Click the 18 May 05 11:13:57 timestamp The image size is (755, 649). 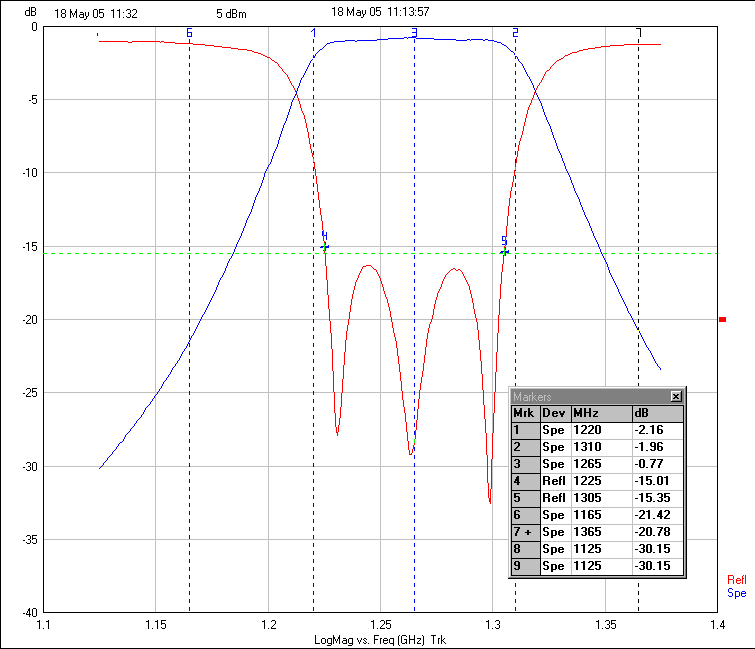tap(380, 12)
